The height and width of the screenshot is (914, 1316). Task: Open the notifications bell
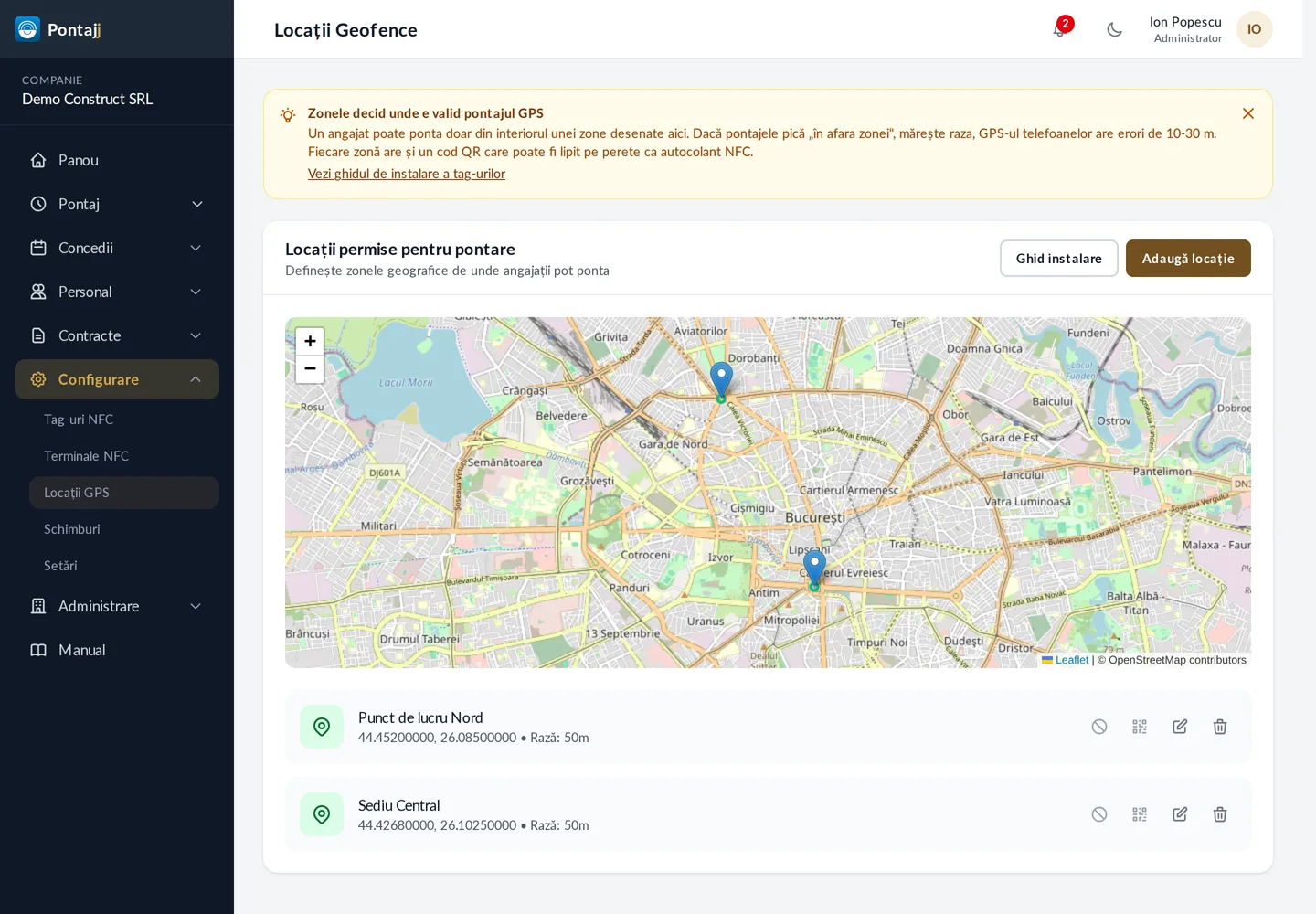(x=1060, y=29)
